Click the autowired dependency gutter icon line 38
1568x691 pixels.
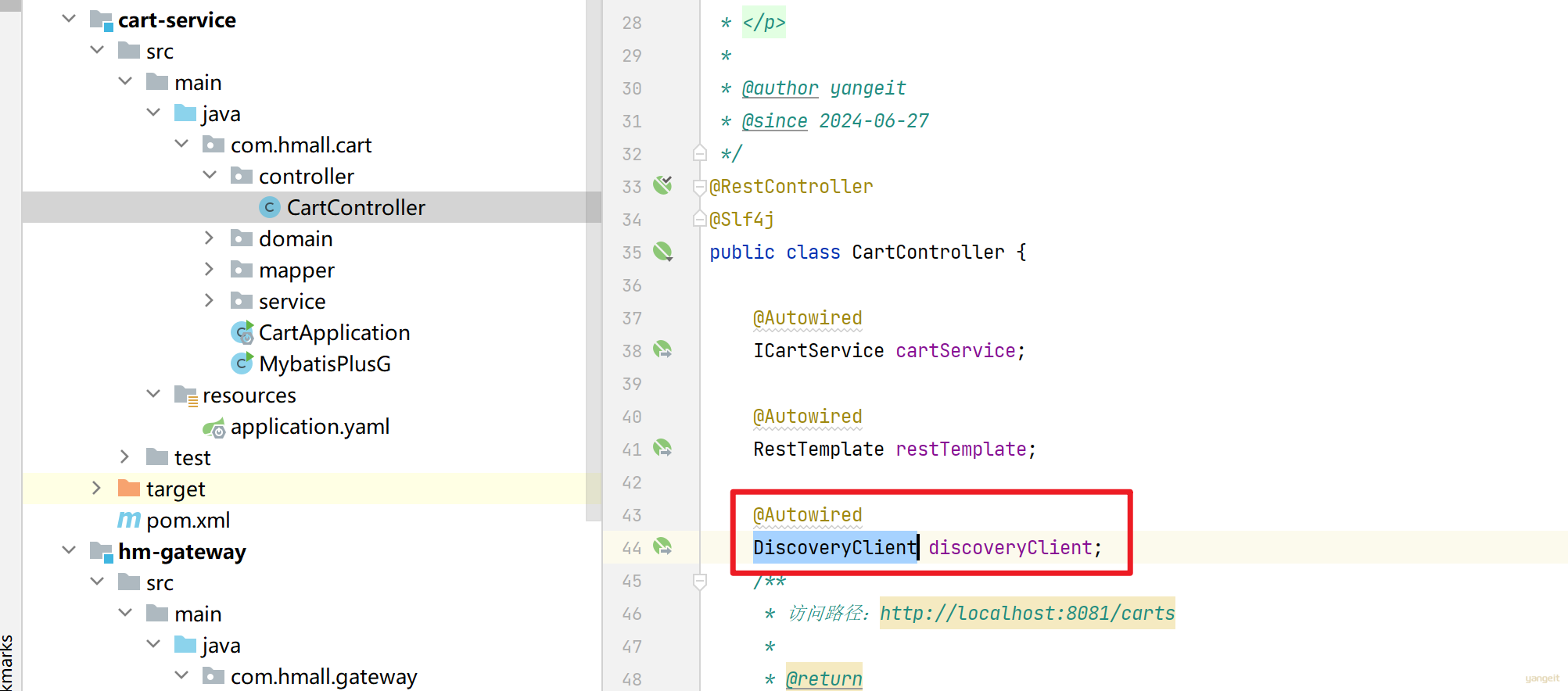coord(662,349)
